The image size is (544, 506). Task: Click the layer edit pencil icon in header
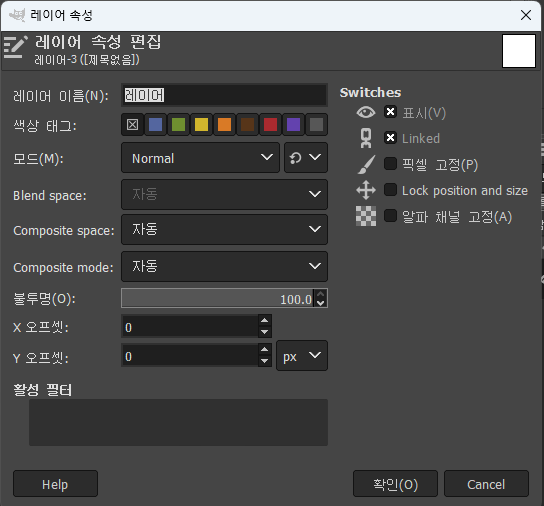point(15,47)
